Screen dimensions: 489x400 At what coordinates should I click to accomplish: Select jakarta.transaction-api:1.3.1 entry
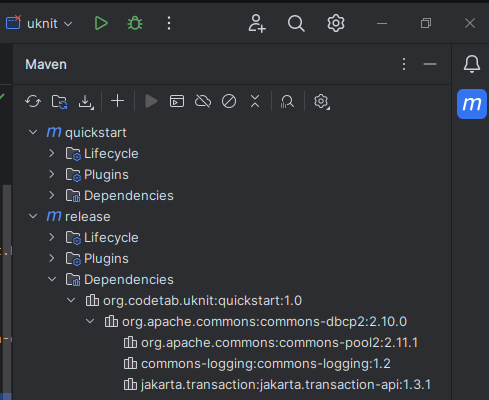[x=232, y=384]
